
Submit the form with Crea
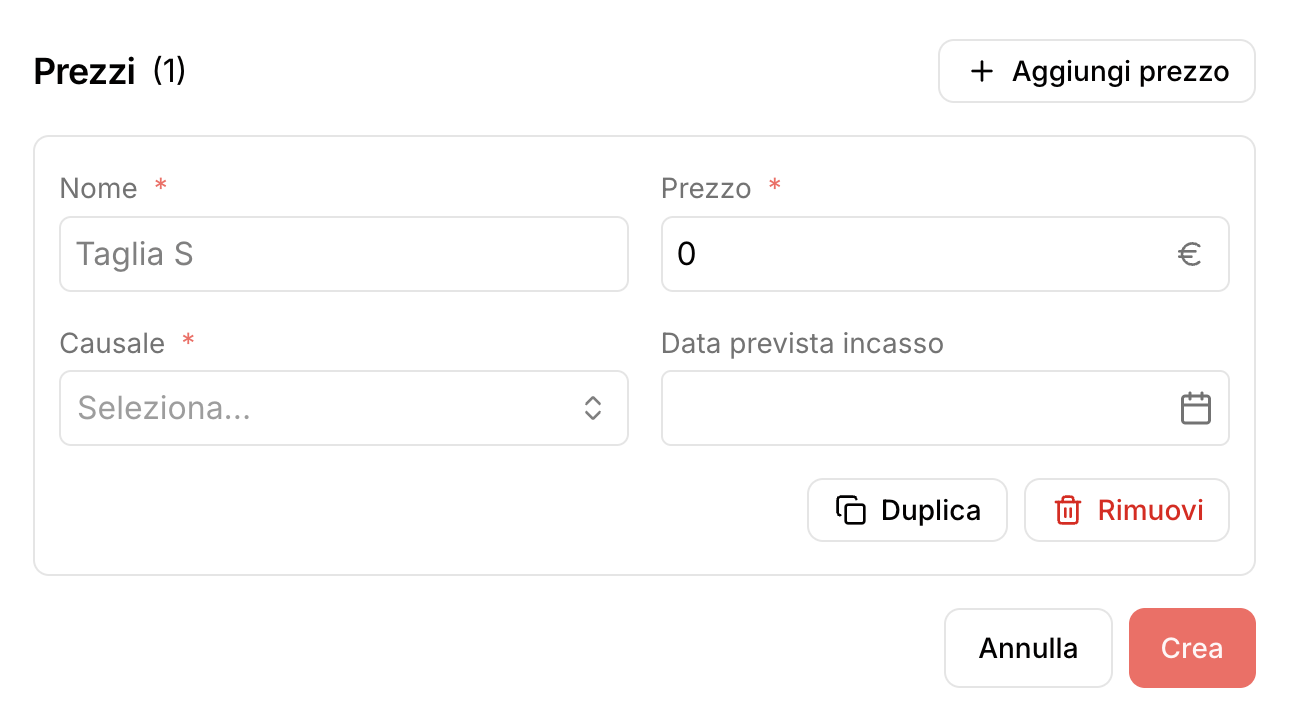pyautogui.click(x=1192, y=648)
